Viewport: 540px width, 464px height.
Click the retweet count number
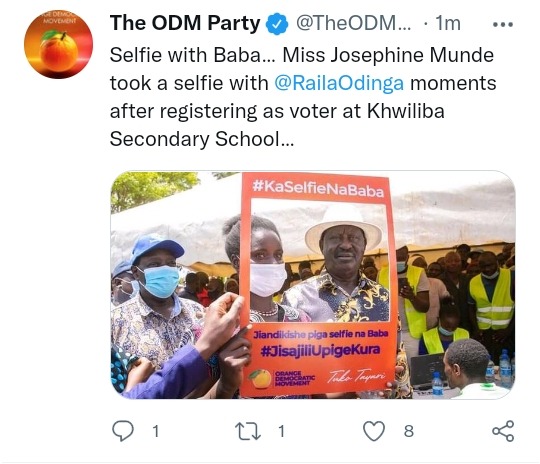[x=282, y=431]
